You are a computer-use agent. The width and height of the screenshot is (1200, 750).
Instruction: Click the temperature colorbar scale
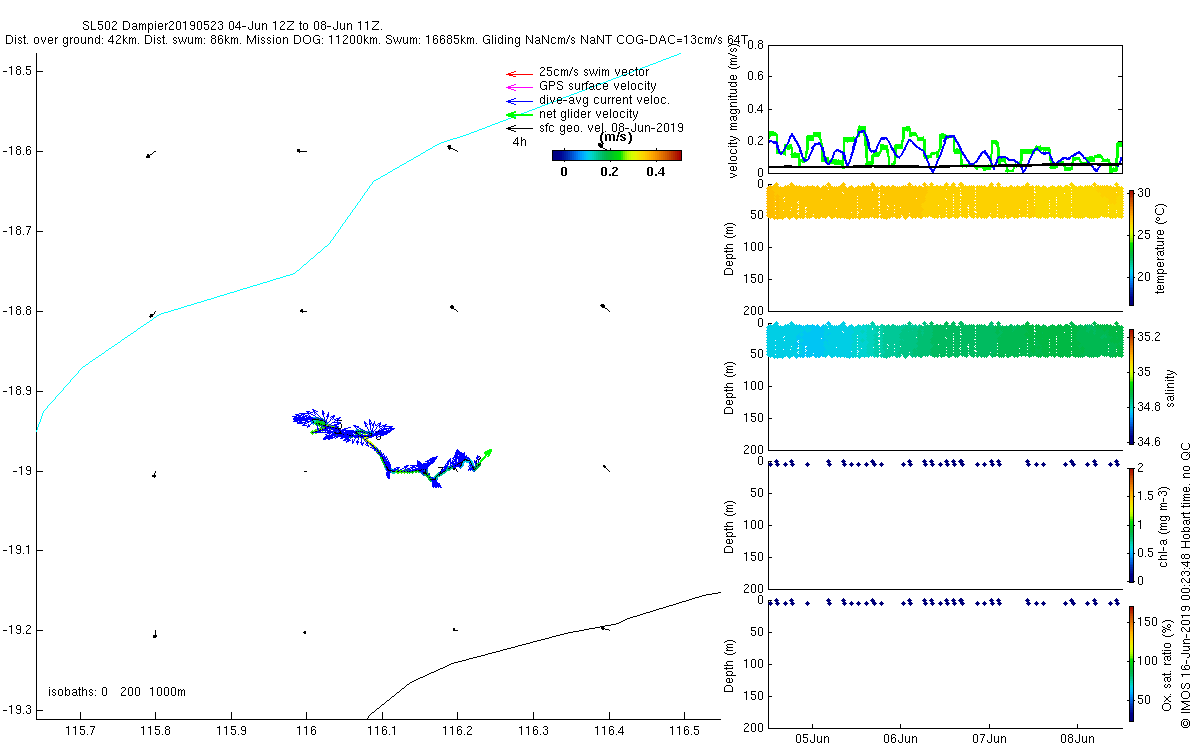point(1131,247)
